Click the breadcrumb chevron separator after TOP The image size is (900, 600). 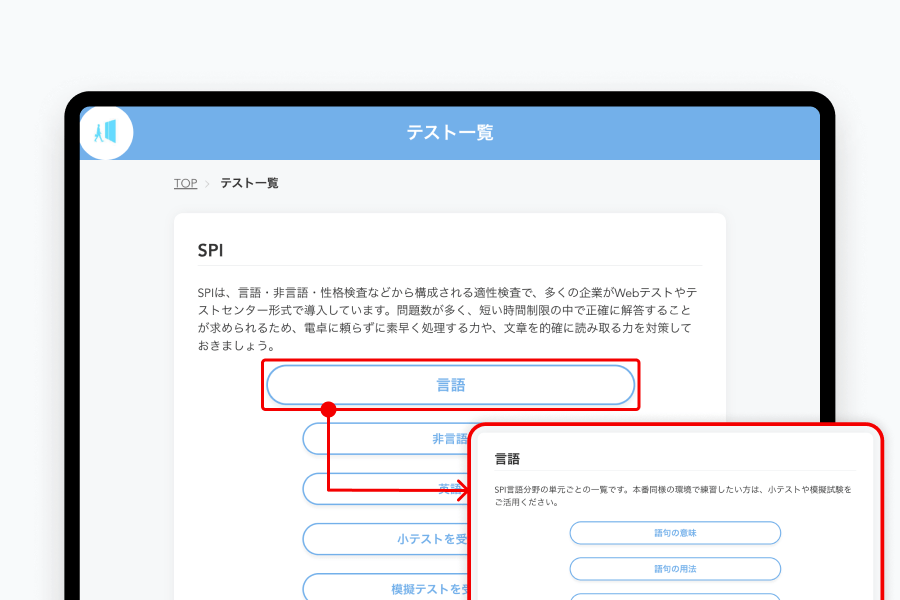point(208,184)
